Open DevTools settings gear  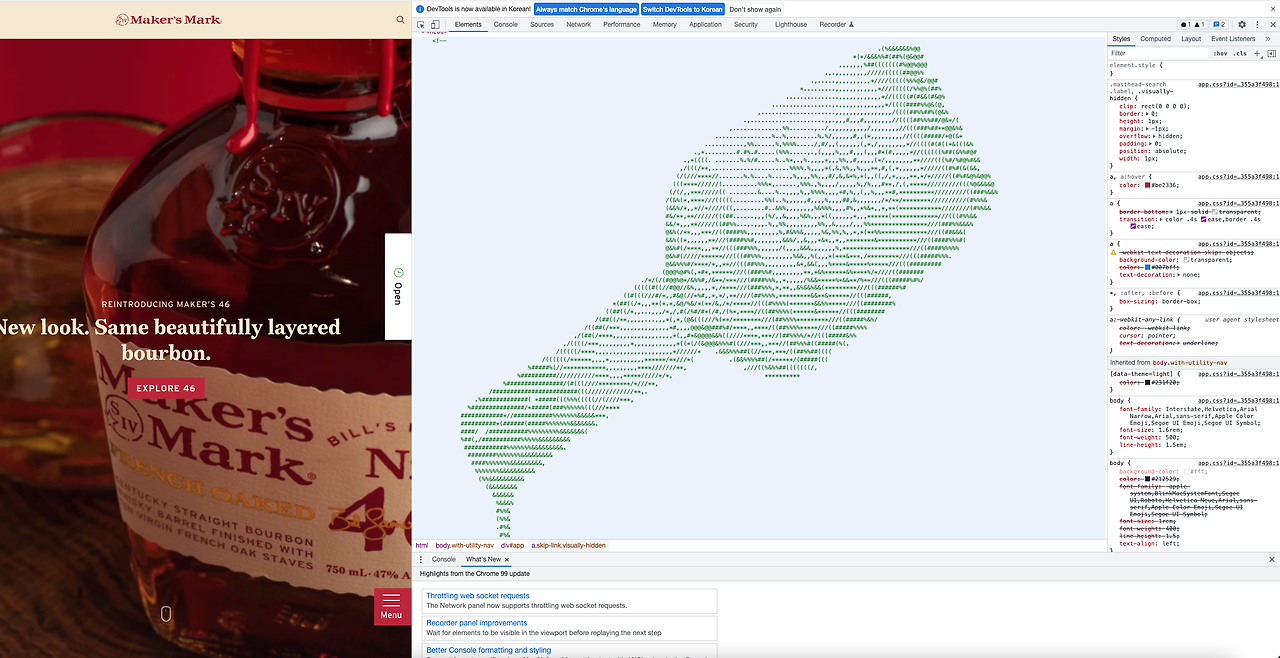1242,24
